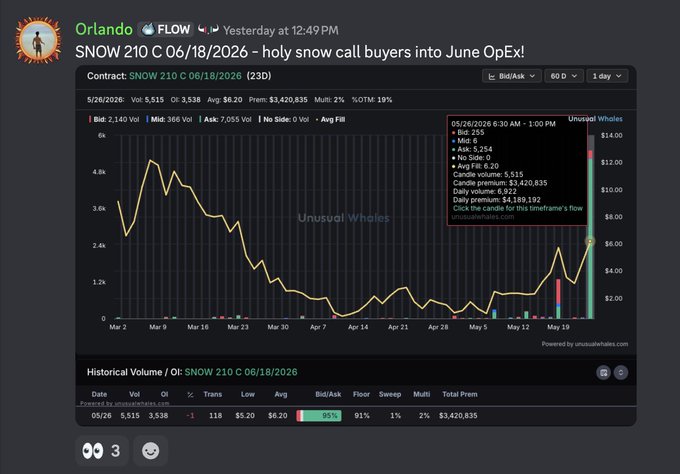The width and height of the screenshot is (680, 474).
Task: Click the 95% Bid/Ask progress bar
Action: coord(319,415)
